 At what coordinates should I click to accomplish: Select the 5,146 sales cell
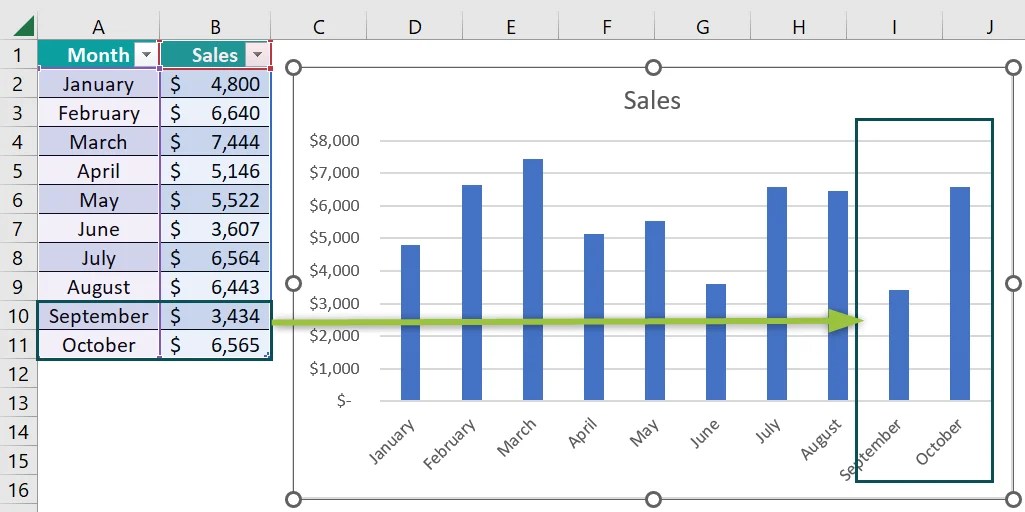pos(215,171)
